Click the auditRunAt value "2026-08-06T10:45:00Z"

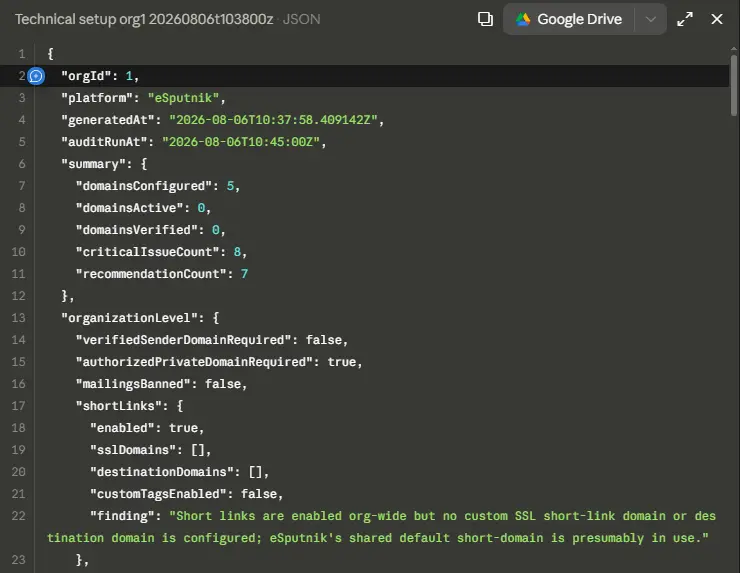[241, 142]
